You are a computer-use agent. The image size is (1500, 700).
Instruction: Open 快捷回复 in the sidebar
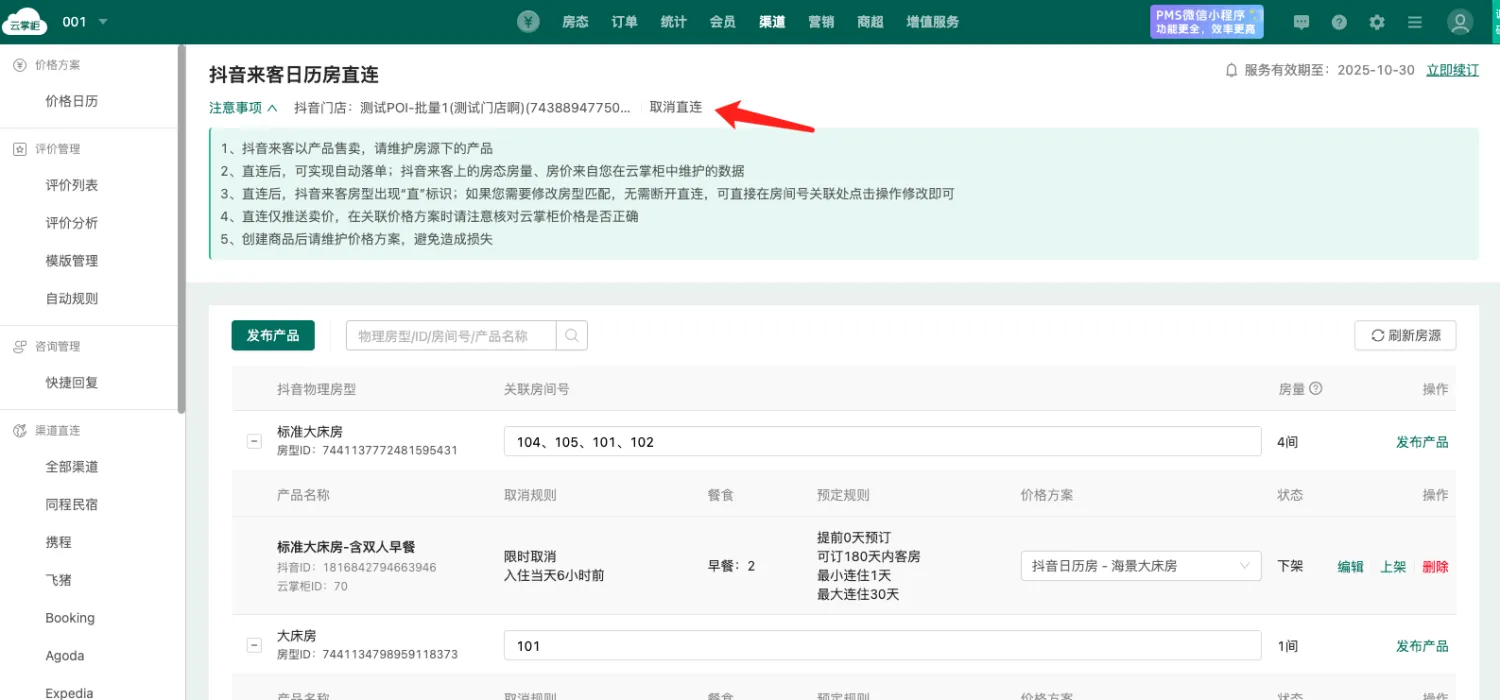click(x=72, y=383)
